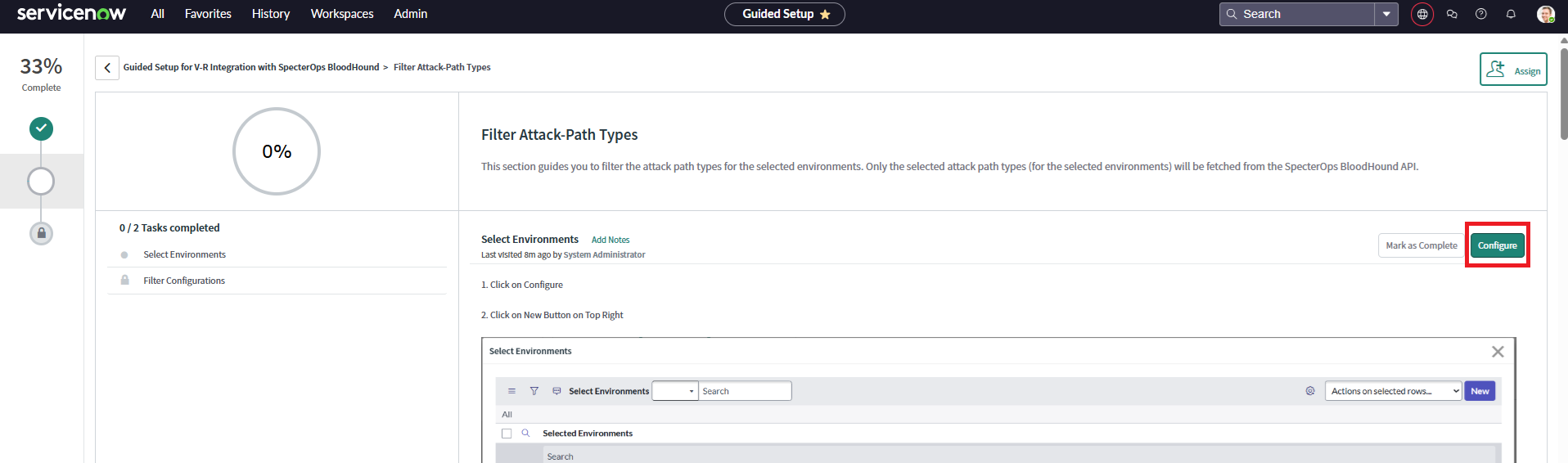Image resolution: width=1568 pixels, height=463 pixels.
Task: Select the Filter Configurations task row
Action: (x=277, y=281)
